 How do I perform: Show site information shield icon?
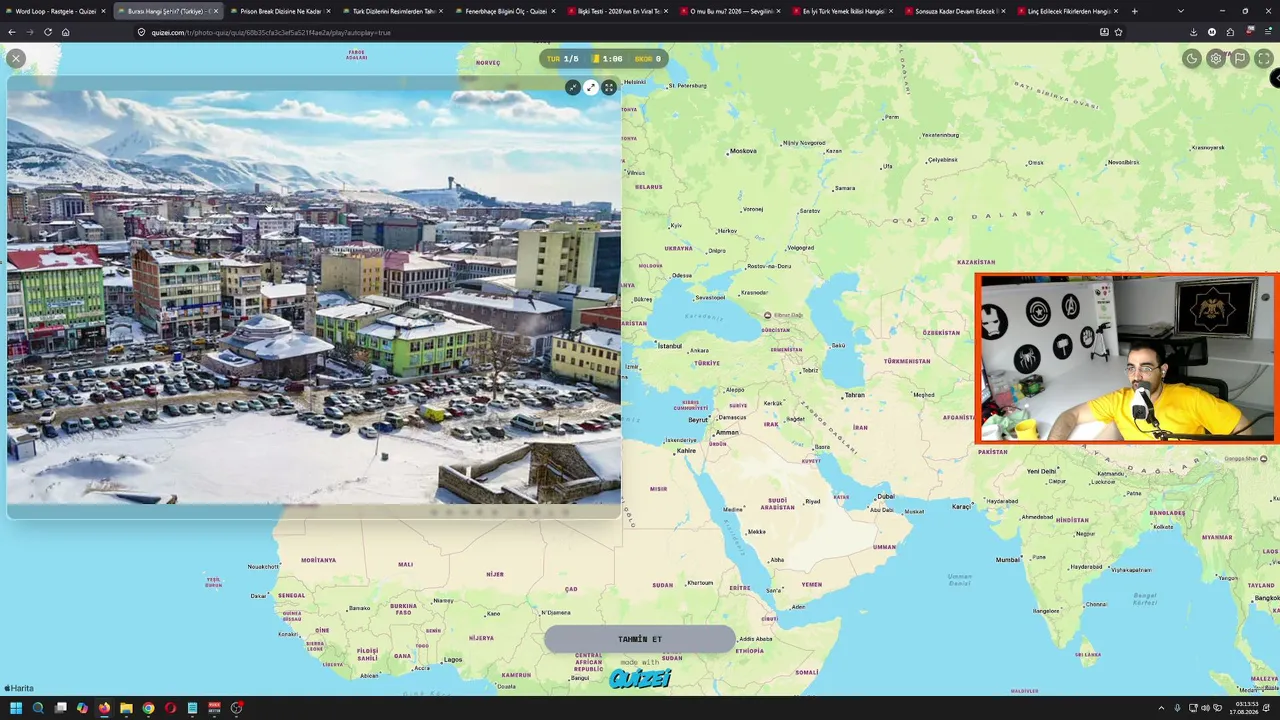(142, 32)
